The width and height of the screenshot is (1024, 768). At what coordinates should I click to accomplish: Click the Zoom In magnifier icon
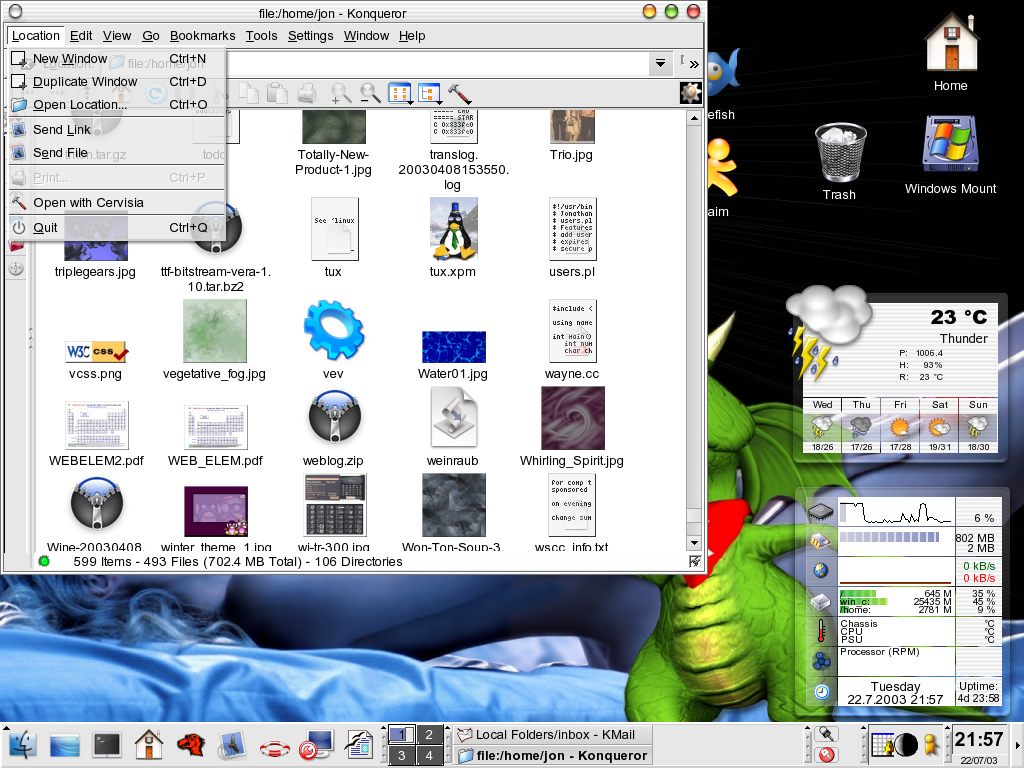(x=340, y=93)
